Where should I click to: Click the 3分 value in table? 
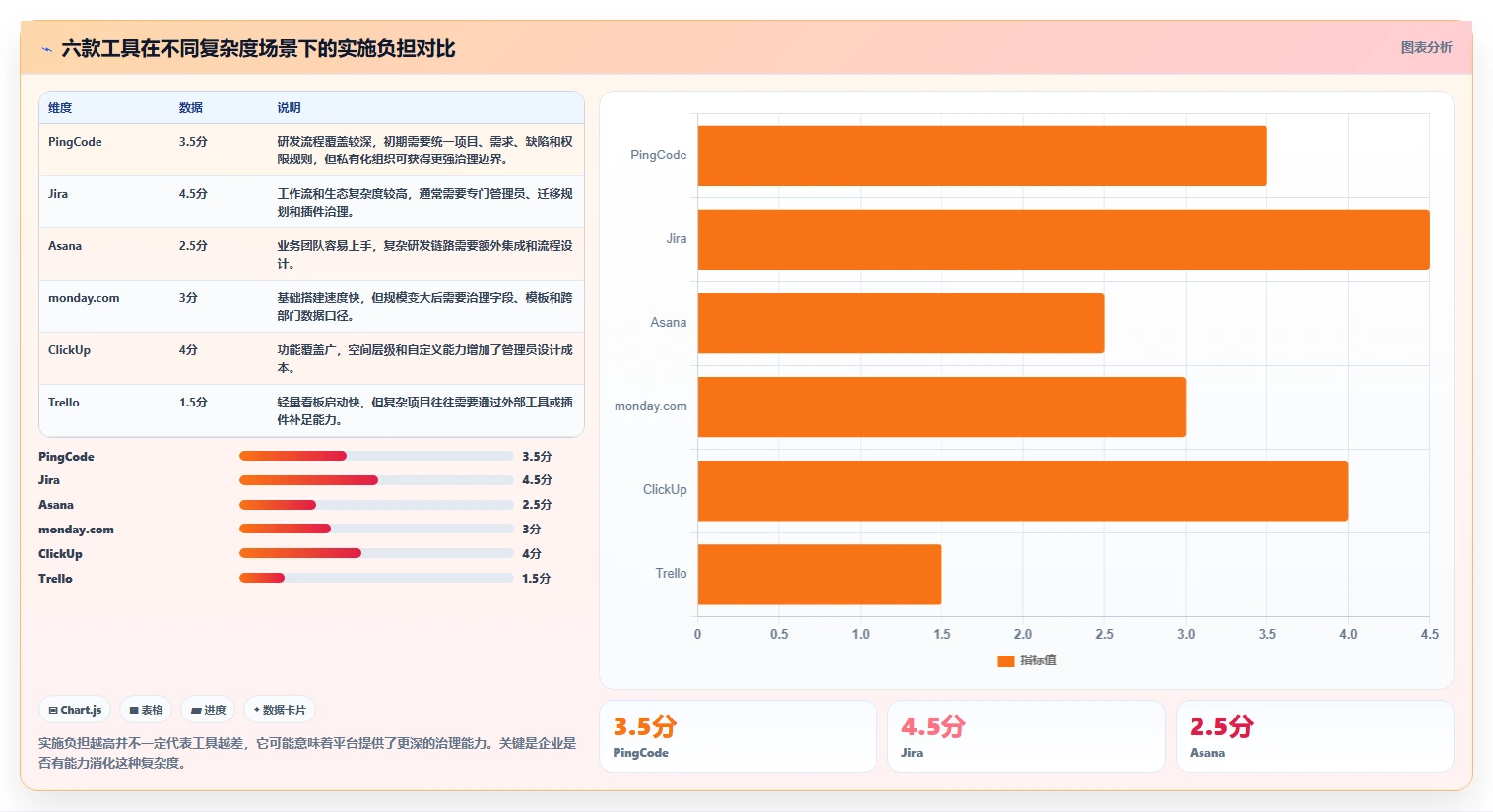point(188,298)
